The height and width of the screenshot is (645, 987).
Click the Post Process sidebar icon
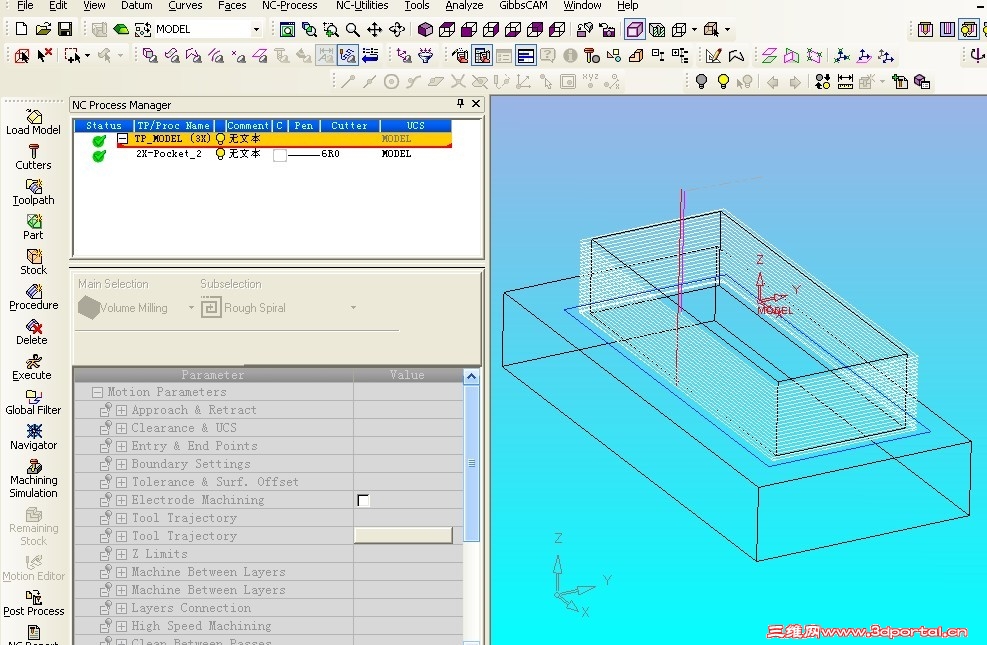pos(33,604)
